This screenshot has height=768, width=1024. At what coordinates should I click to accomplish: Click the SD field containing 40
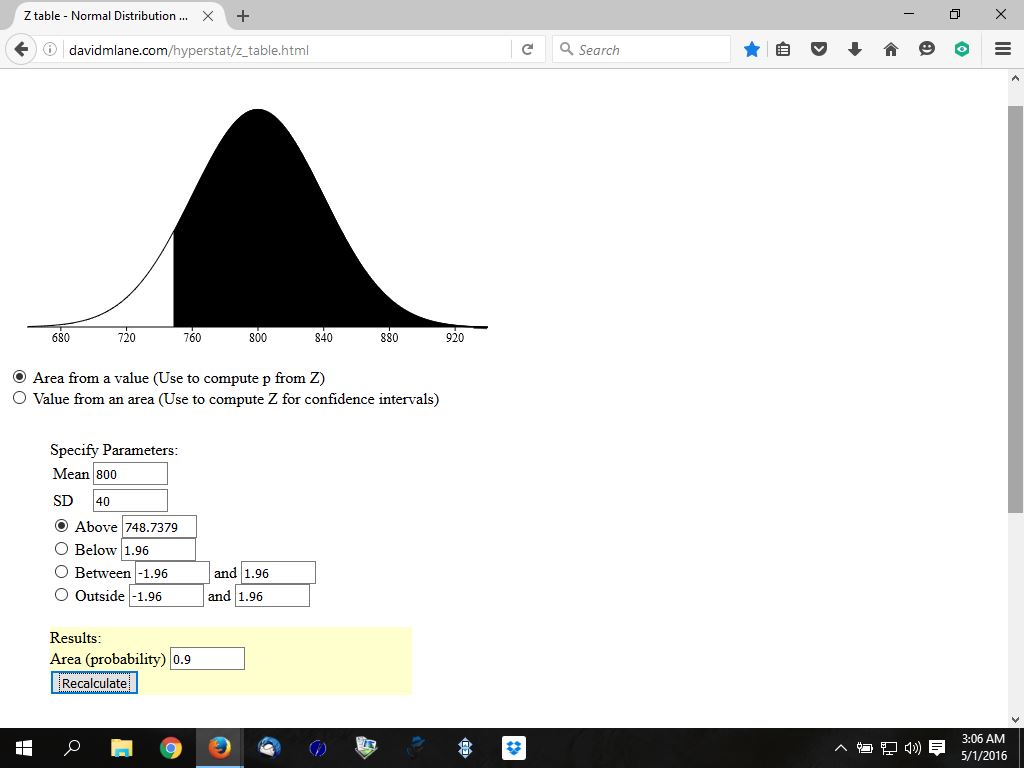131,500
